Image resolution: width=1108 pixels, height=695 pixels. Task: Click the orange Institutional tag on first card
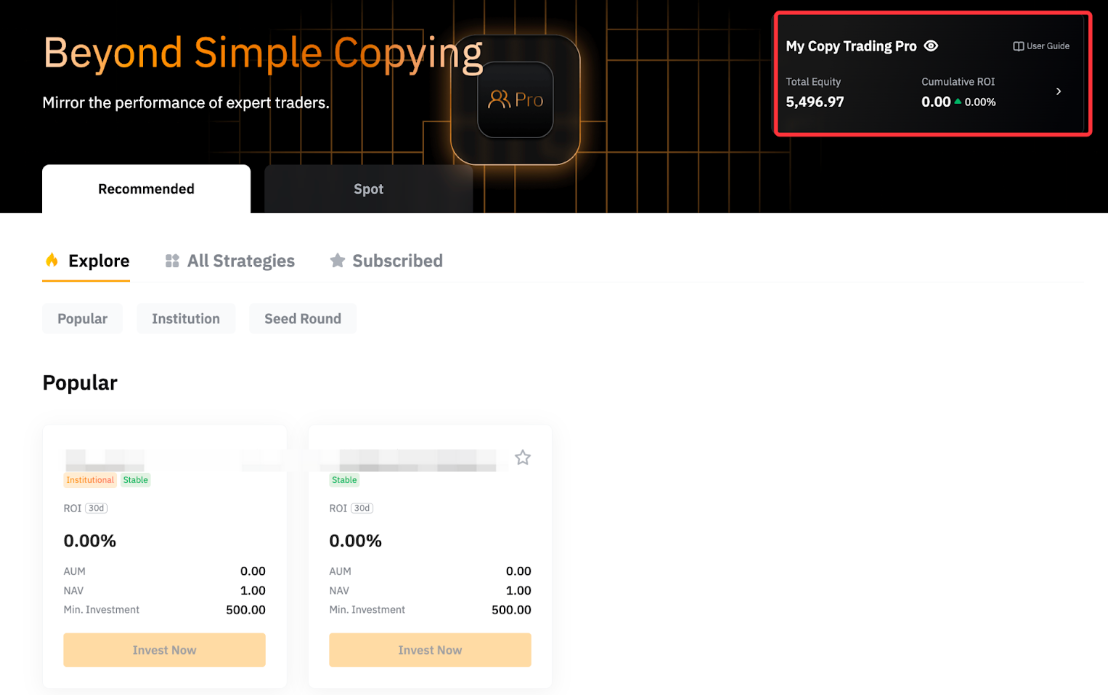(90, 480)
